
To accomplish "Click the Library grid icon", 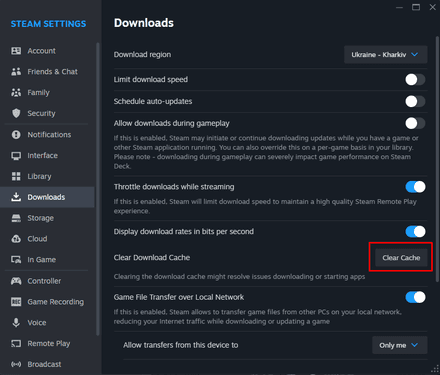I will 16,176.
